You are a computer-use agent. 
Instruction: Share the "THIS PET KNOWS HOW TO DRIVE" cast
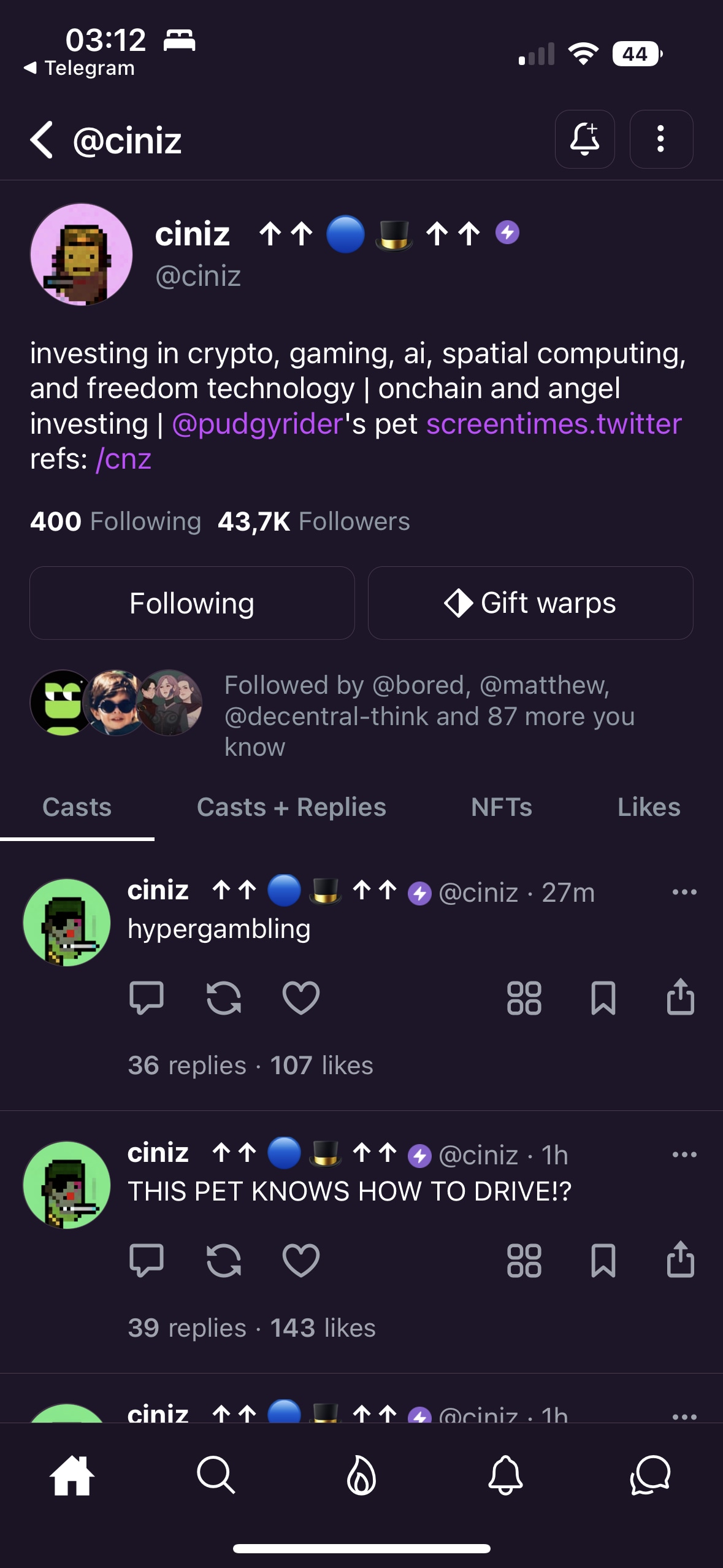coord(680,1260)
